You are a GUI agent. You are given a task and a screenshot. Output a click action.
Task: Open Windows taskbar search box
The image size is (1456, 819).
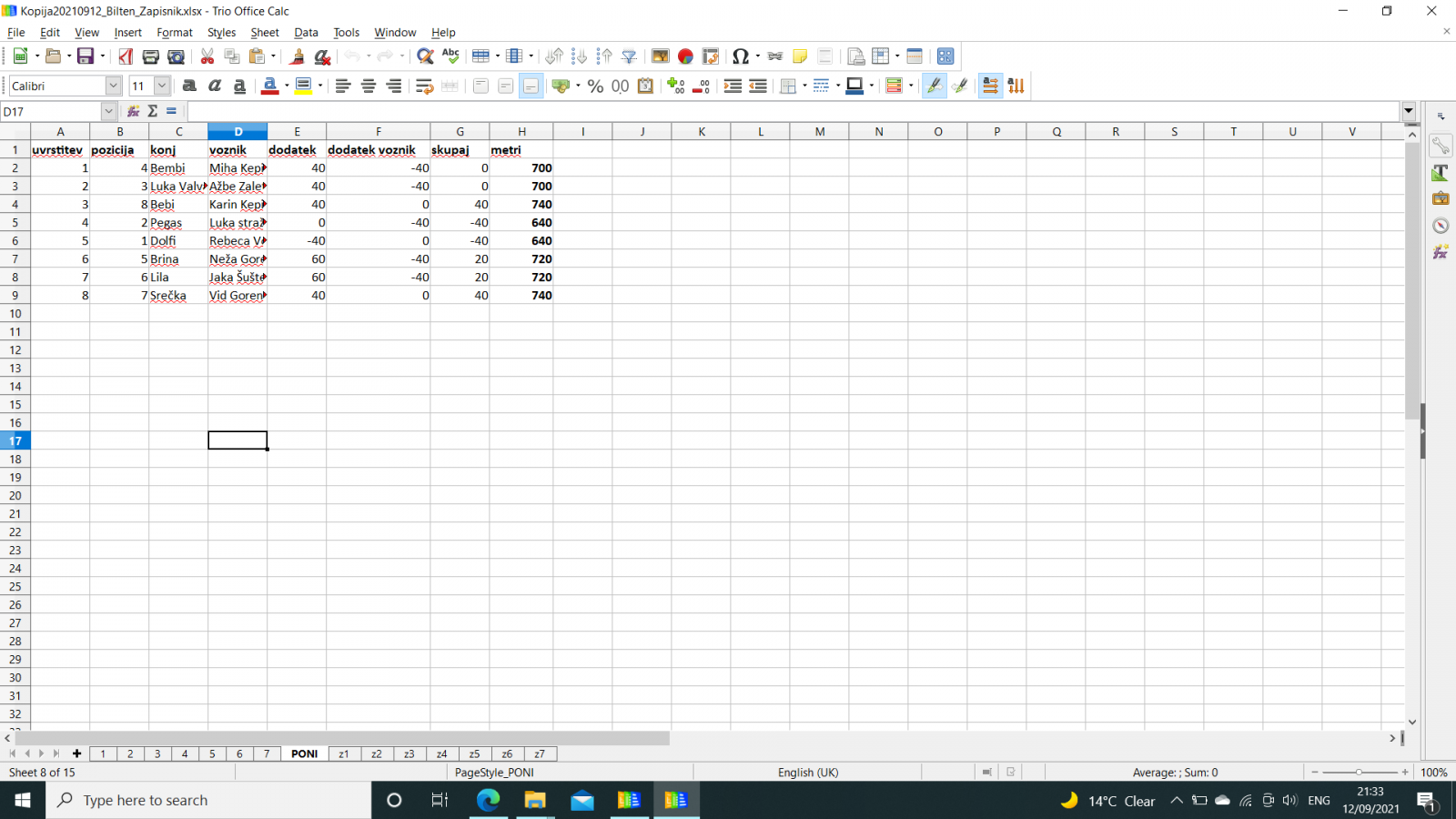(209, 800)
